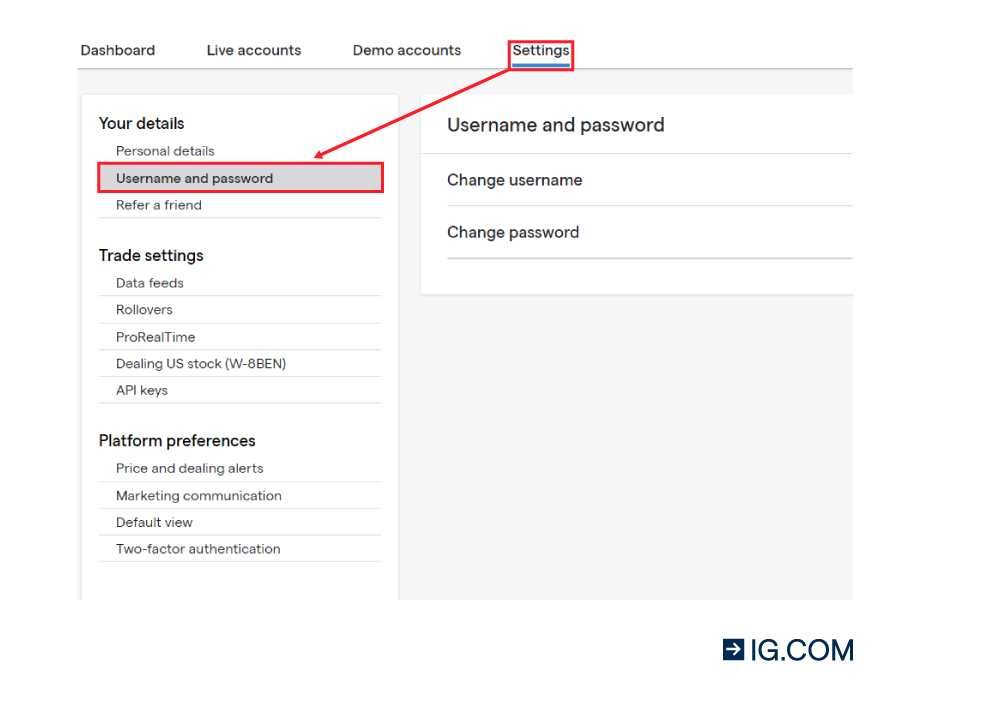Click the Refer a friend link
Image resolution: width=1000 pixels, height=701 pixels.
pos(158,205)
